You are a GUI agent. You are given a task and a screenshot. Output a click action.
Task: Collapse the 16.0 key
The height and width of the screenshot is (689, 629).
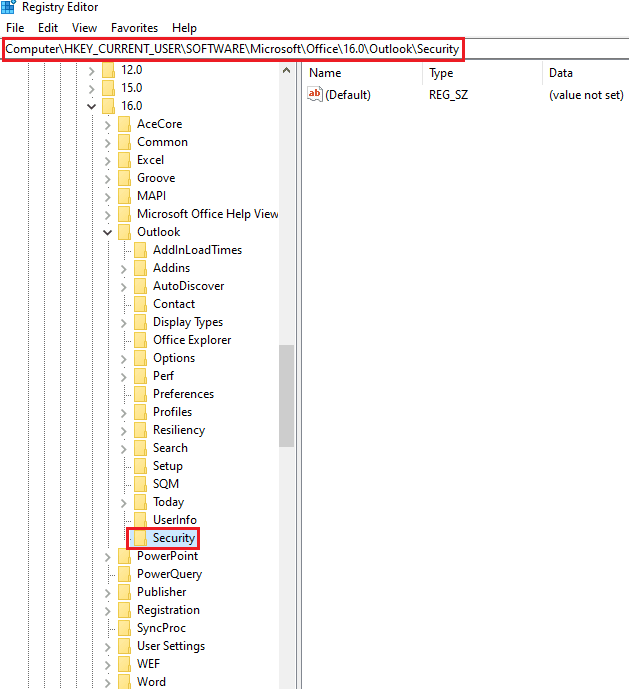(91, 106)
